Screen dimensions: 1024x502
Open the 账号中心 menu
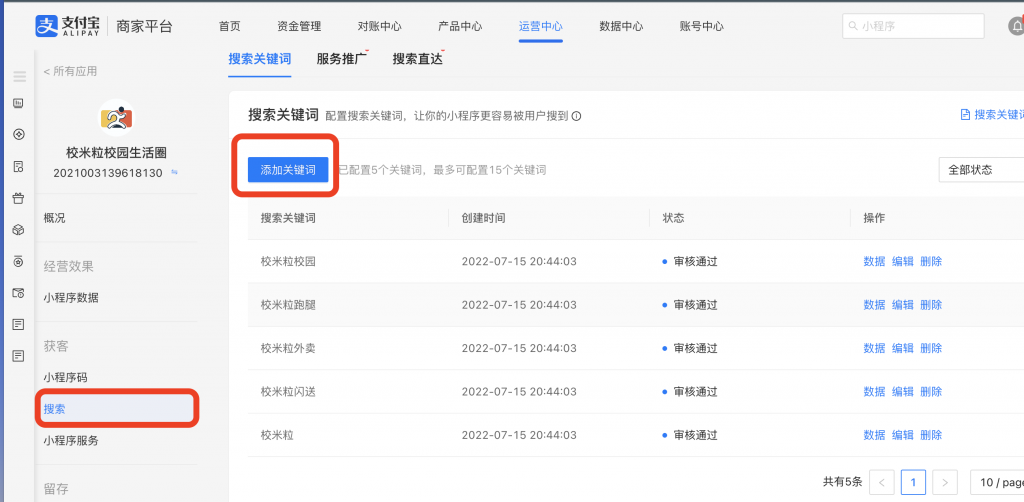click(x=701, y=27)
